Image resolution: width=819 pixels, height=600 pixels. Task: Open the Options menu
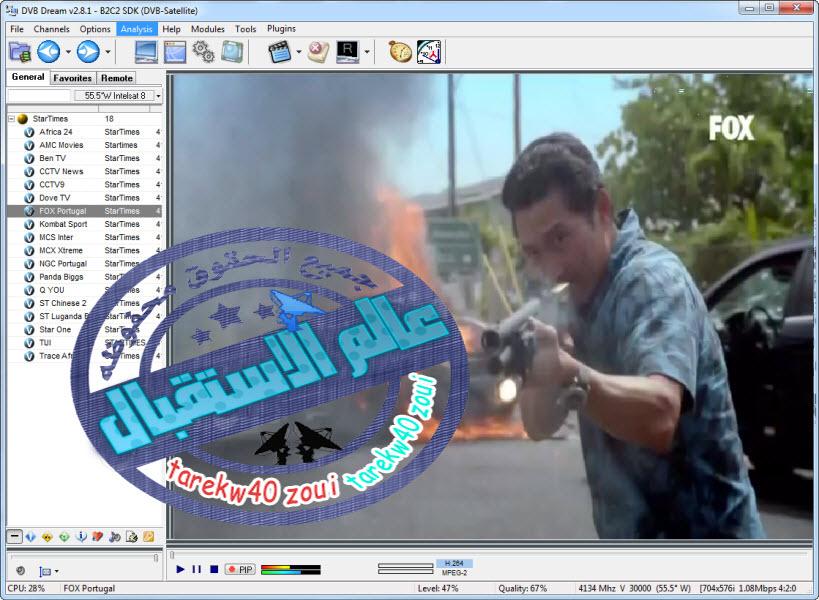(95, 29)
